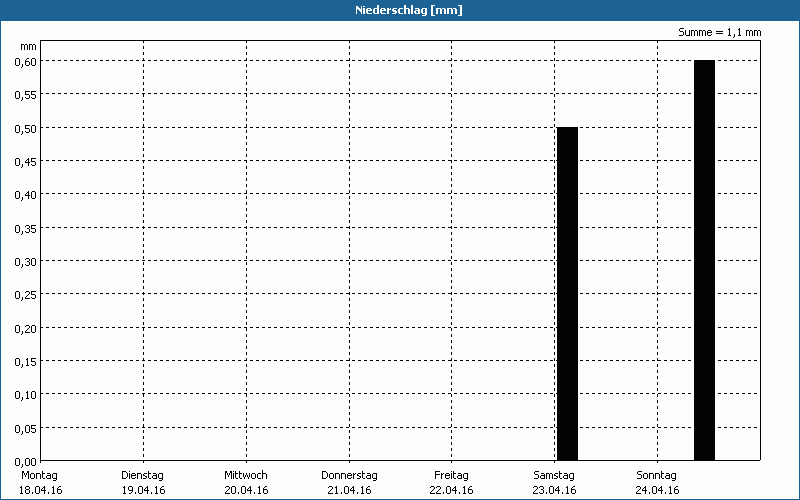Click the 0,10 y-axis value
Image resolution: width=800 pixels, height=500 pixels.
pyautogui.click(x=26, y=395)
